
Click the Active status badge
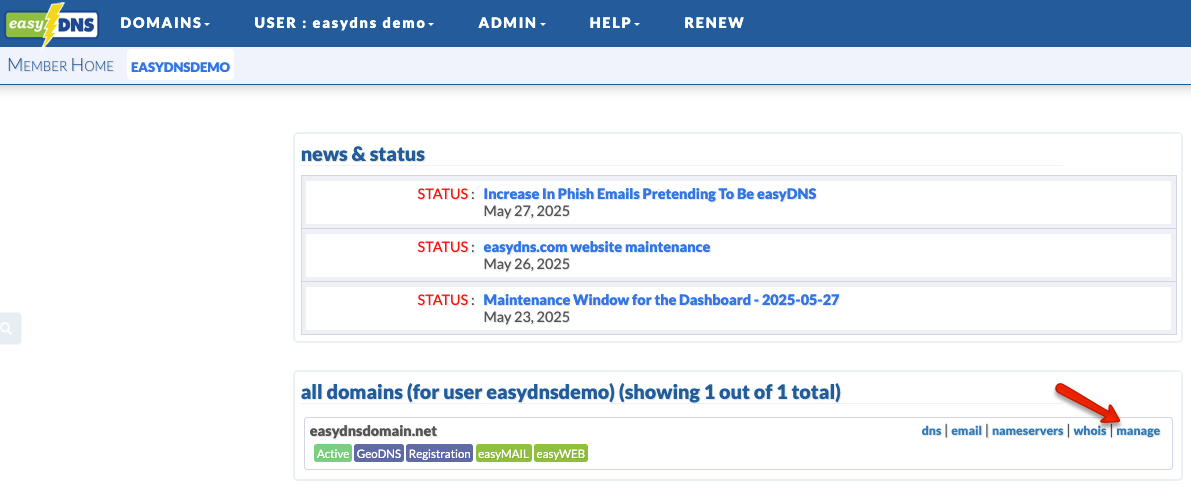point(333,454)
